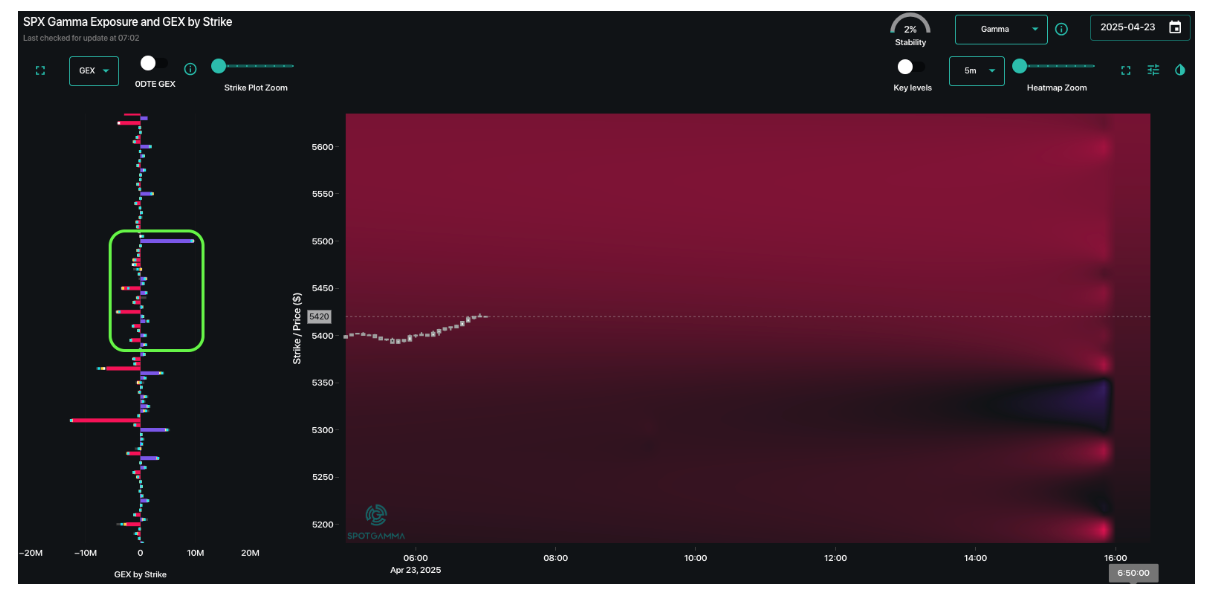
Task: Select the −20M axis label
Action: 31,553
